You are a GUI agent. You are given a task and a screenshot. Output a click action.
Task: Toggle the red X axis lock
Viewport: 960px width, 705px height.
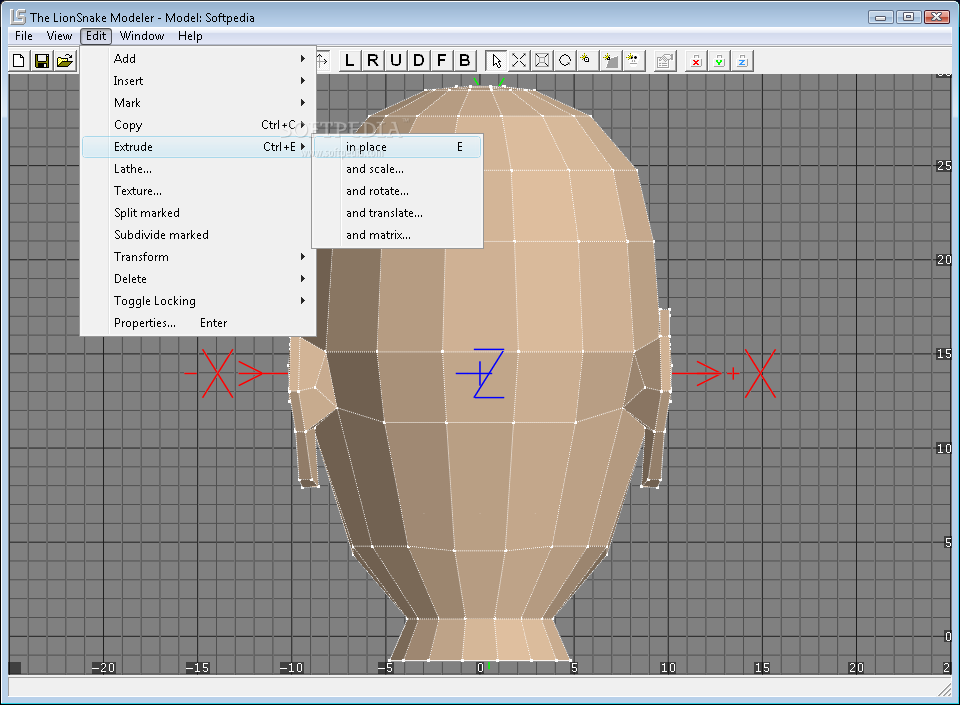point(696,61)
